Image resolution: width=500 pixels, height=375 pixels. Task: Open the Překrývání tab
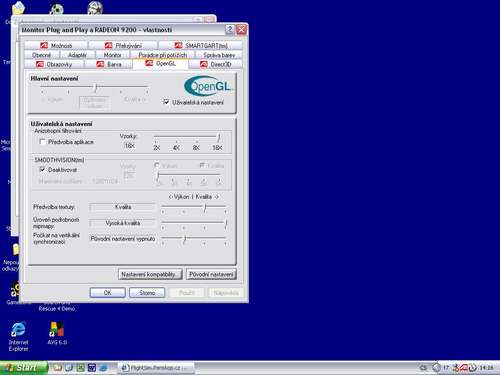(123, 45)
